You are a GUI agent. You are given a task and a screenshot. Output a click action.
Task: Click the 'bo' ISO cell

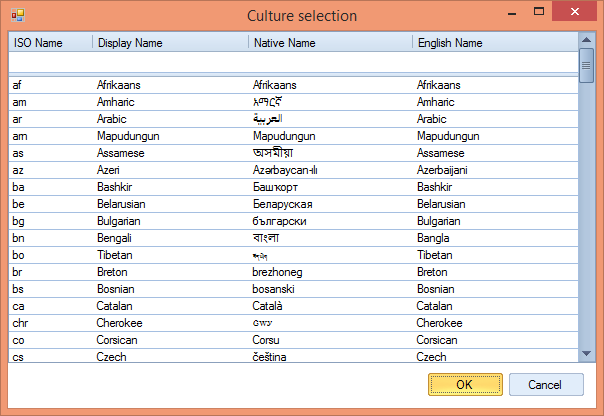[x=18, y=255]
